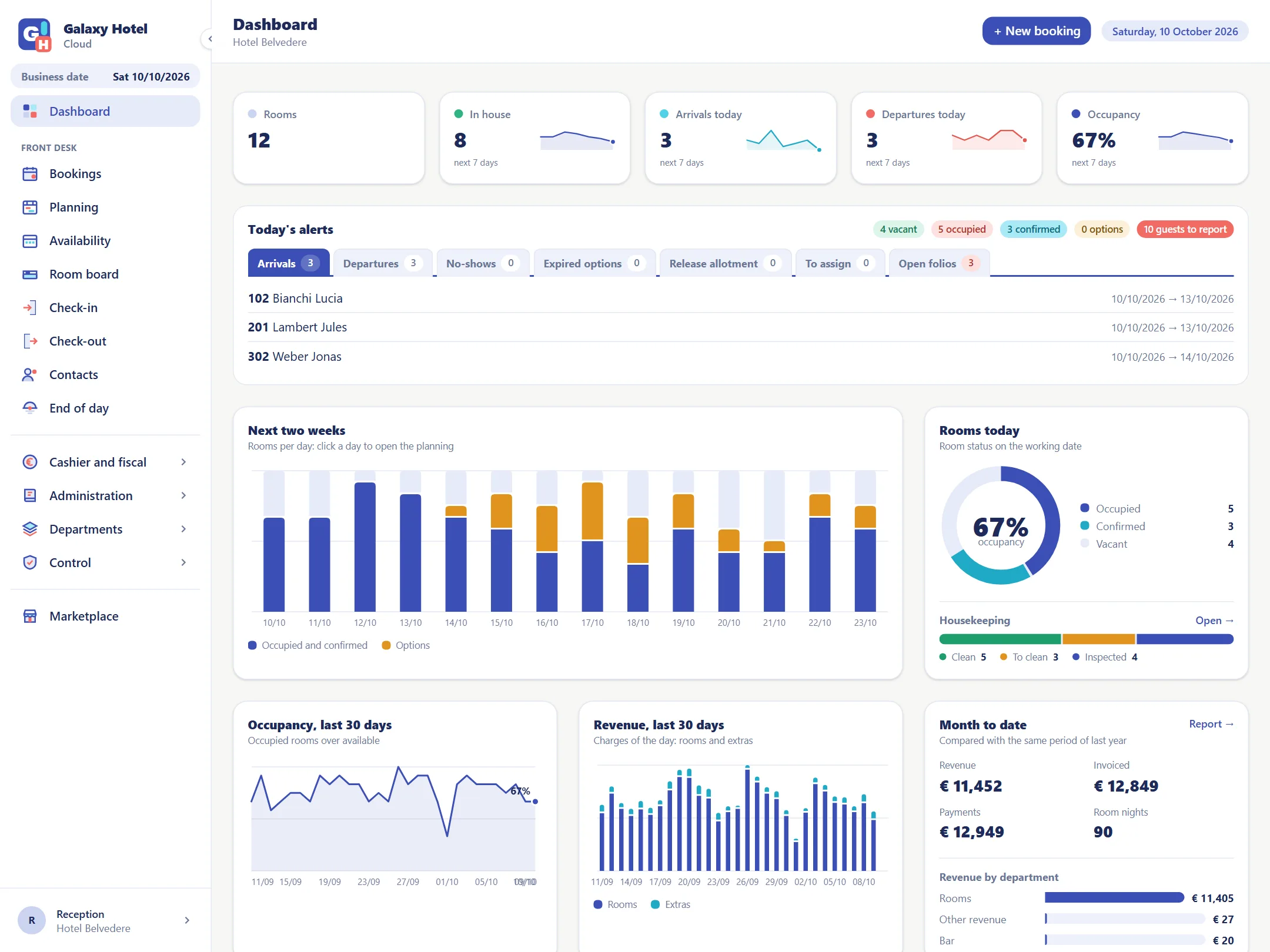Screen dimensions: 1270x952
Task: Collapse the sidebar with the arrow handle
Action: click(209, 39)
